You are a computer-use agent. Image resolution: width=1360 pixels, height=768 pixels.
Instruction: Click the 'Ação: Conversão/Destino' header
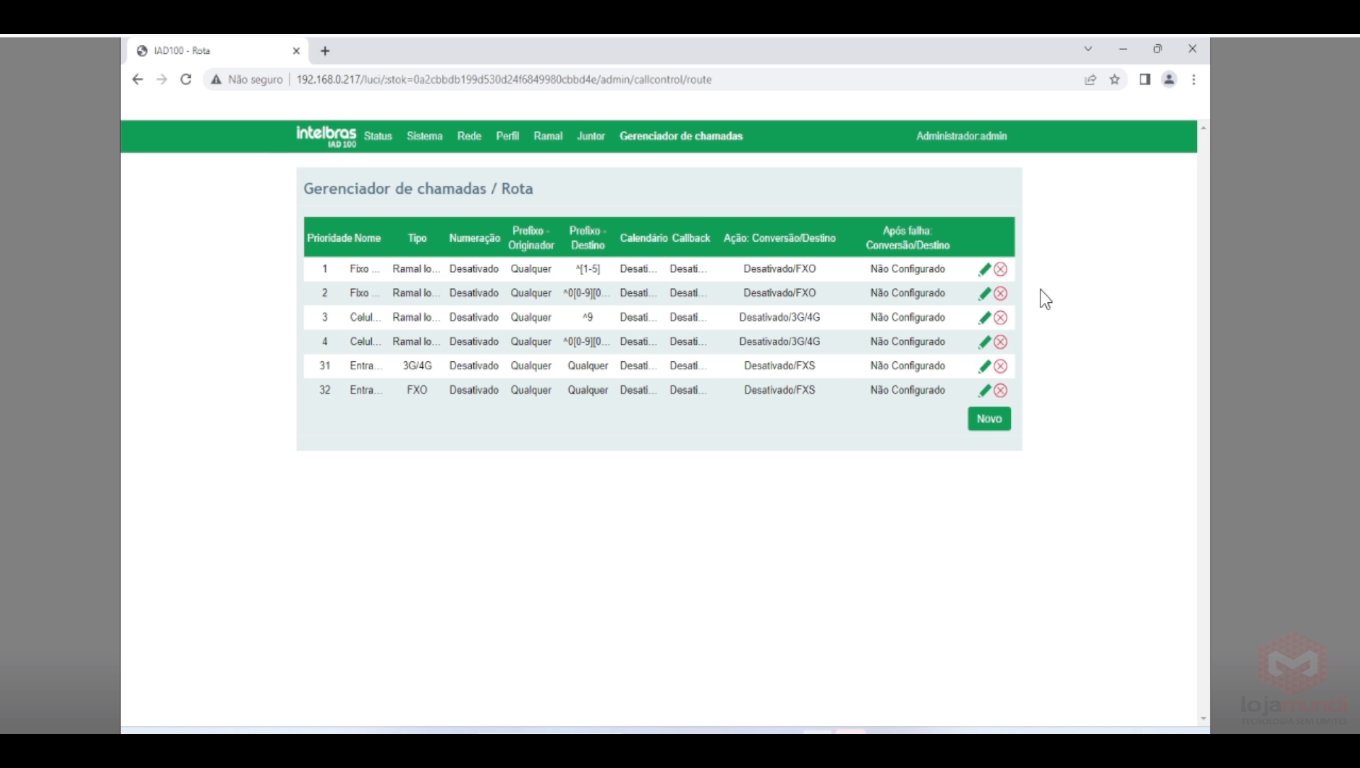coord(779,238)
